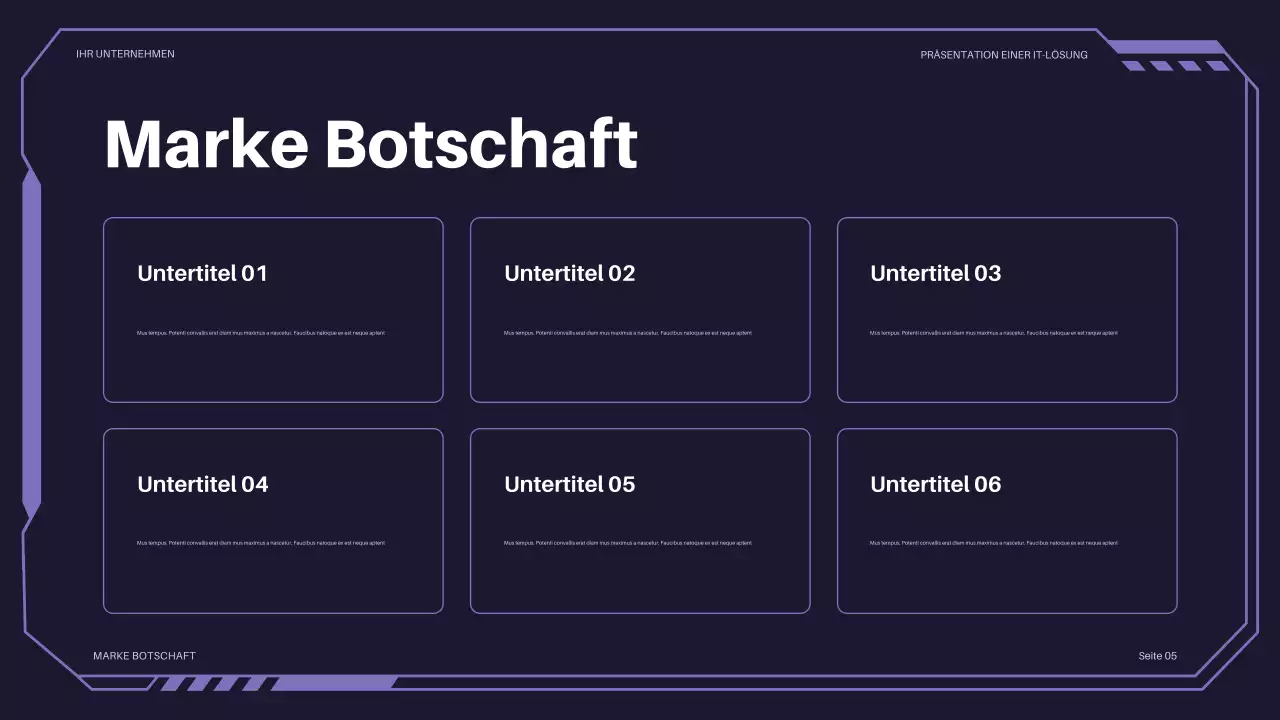1280x720 pixels.
Task: Select the 'Untertitel 02' heading
Action: [x=569, y=273]
